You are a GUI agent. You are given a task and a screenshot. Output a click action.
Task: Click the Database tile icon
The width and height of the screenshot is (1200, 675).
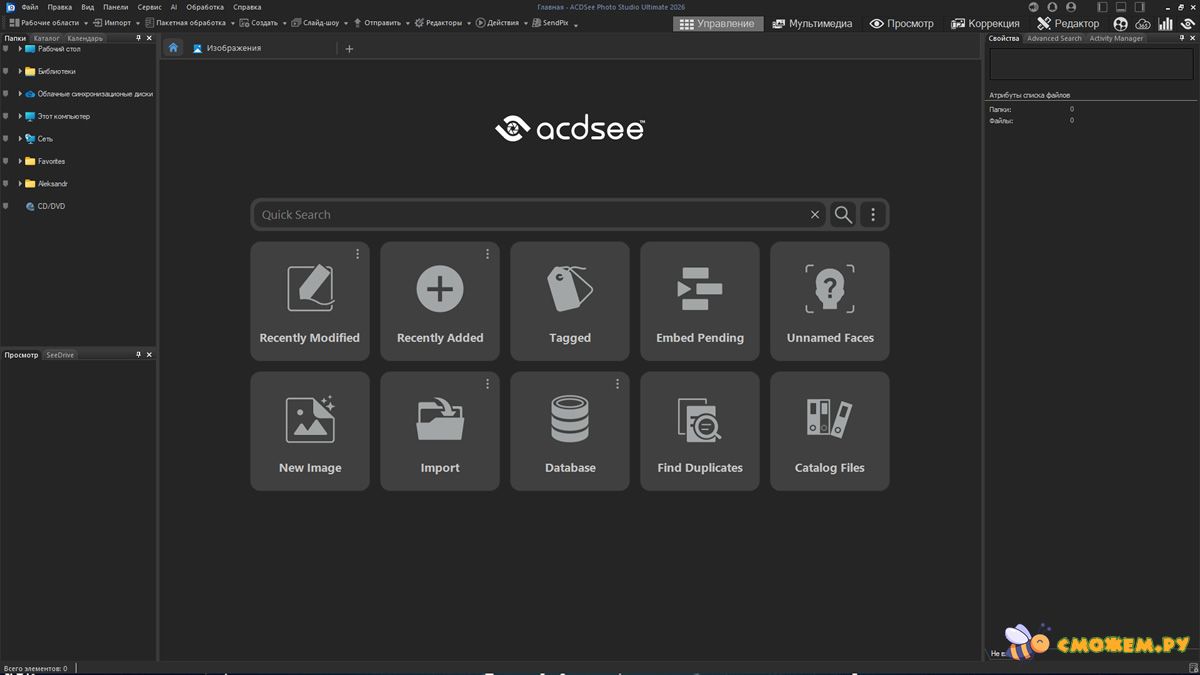tap(570, 420)
